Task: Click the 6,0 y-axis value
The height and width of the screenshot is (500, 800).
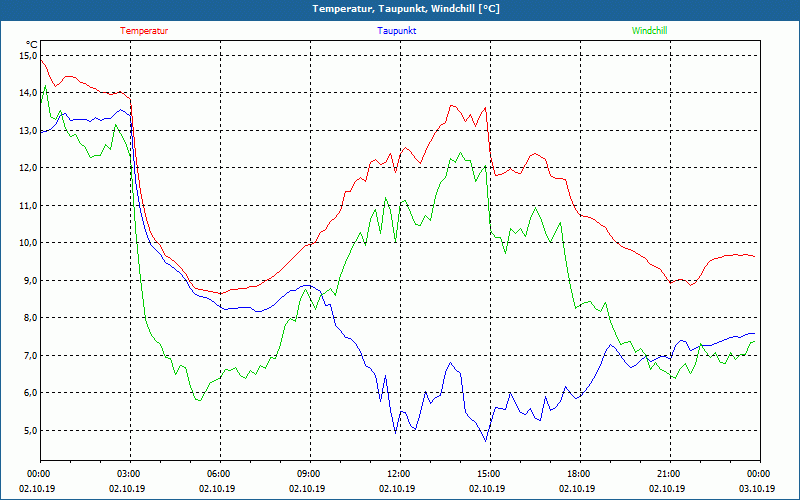Action: [x=30, y=393]
